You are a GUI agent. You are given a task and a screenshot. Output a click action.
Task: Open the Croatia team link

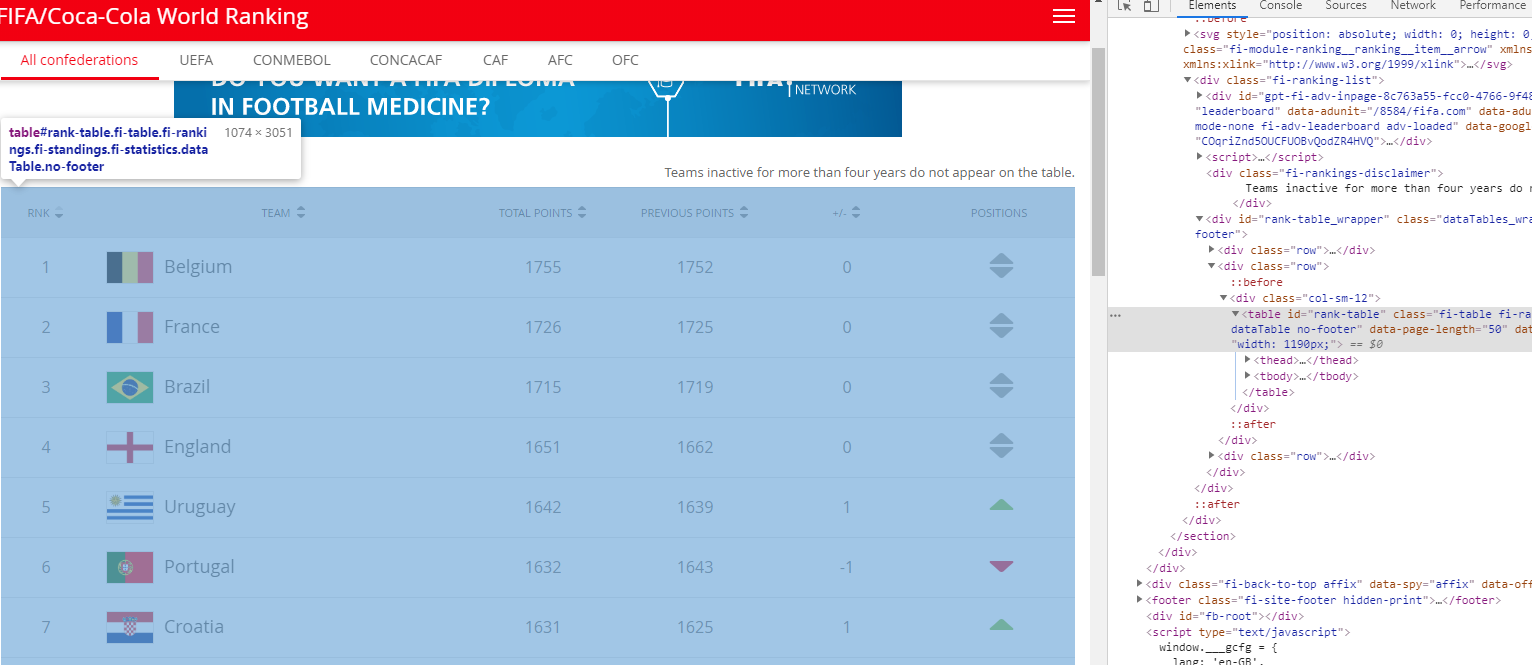click(194, 627)
